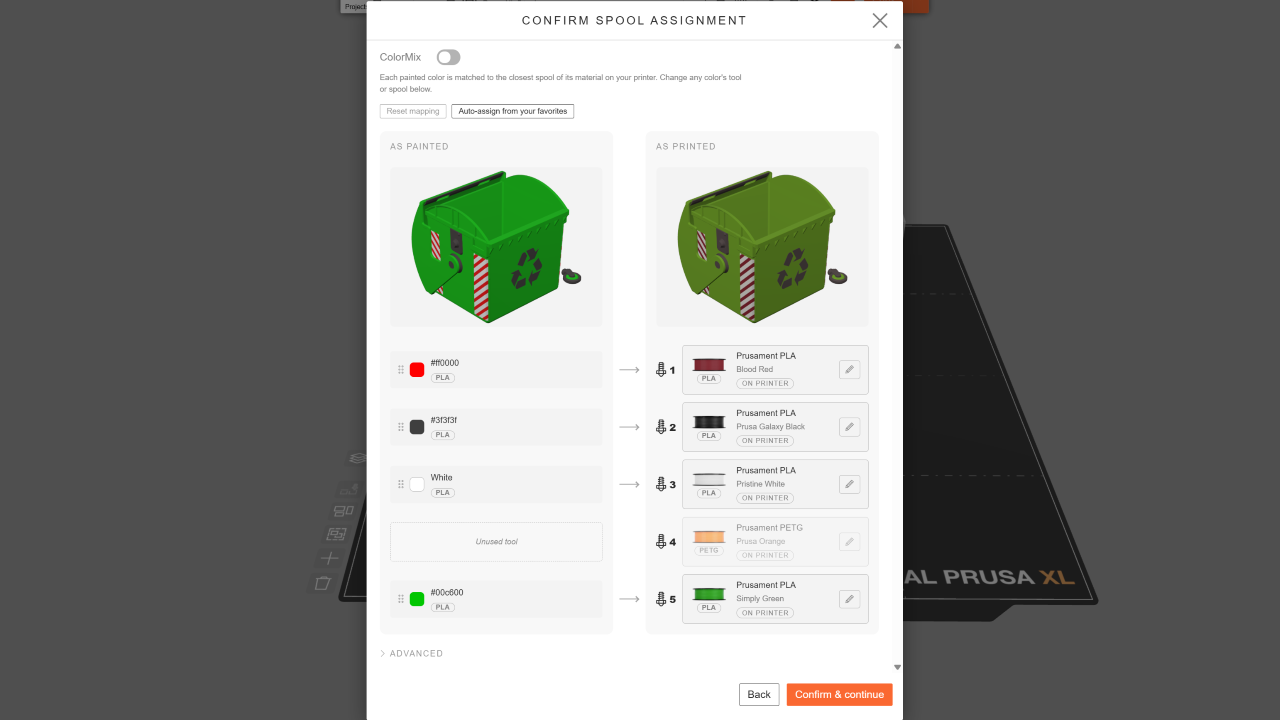
Task: Edit the Blood Red spool assignment
Action: point(849,370)
